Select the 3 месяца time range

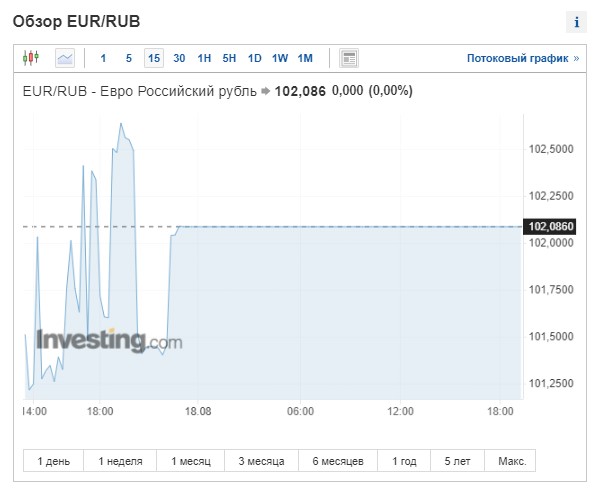(x=261, y=461)
